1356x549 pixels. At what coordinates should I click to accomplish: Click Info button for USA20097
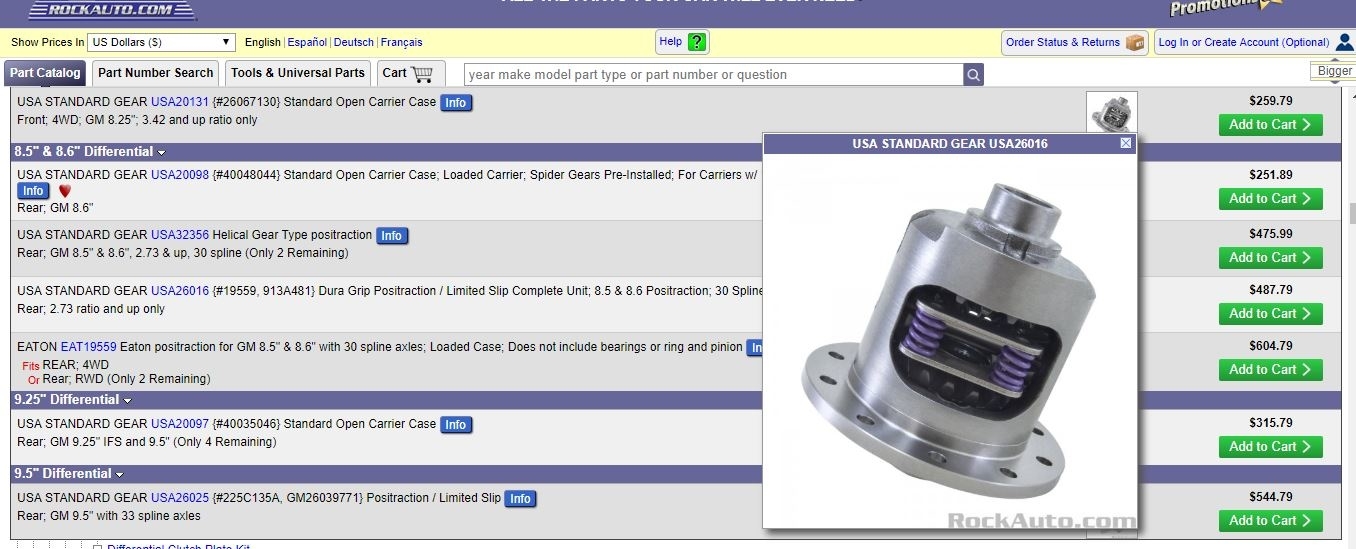(x=456, y=425)
